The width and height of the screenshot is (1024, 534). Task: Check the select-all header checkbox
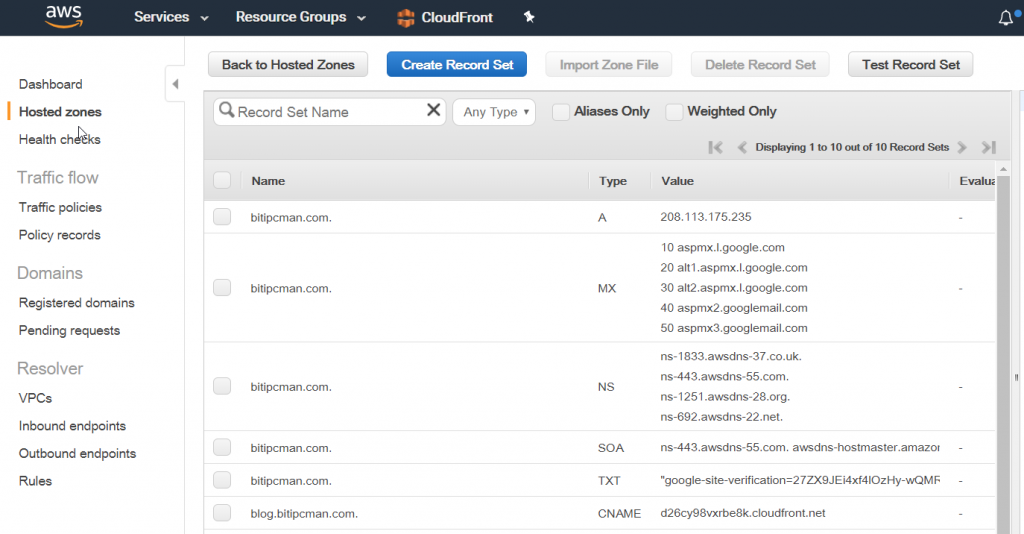pyautogui.click(x=222, y=180)
